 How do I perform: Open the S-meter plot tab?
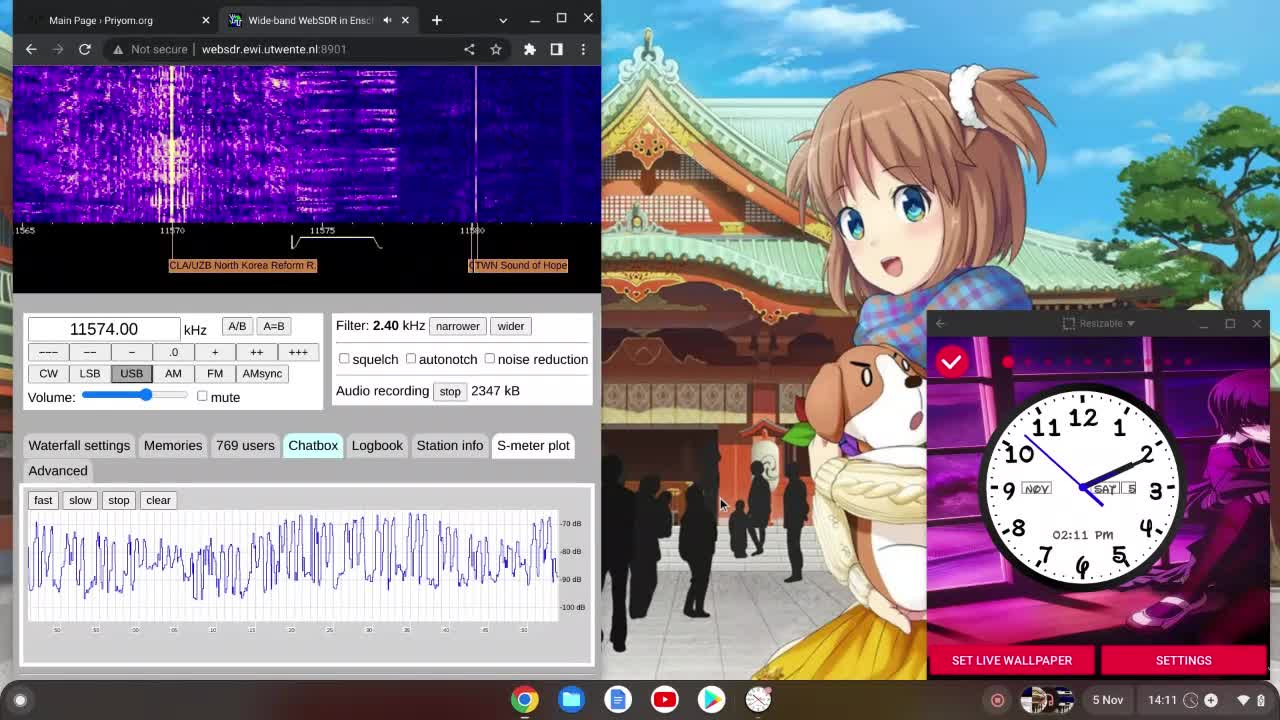[x=533, y=446]
